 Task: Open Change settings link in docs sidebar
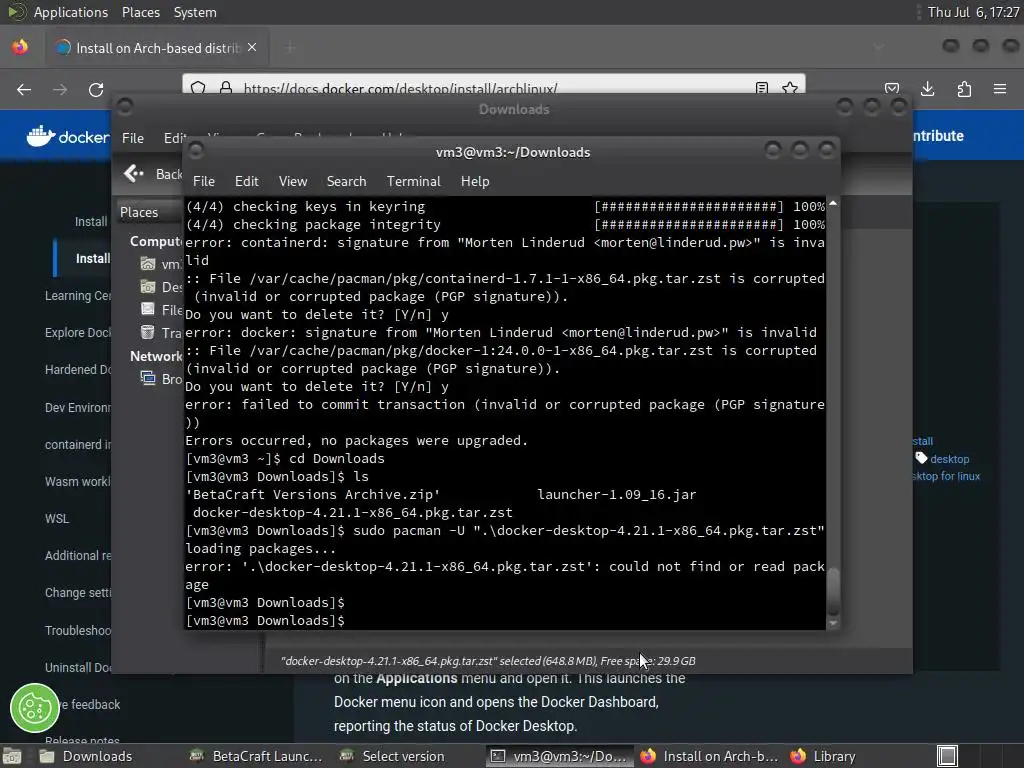click(x=78, y=593)
